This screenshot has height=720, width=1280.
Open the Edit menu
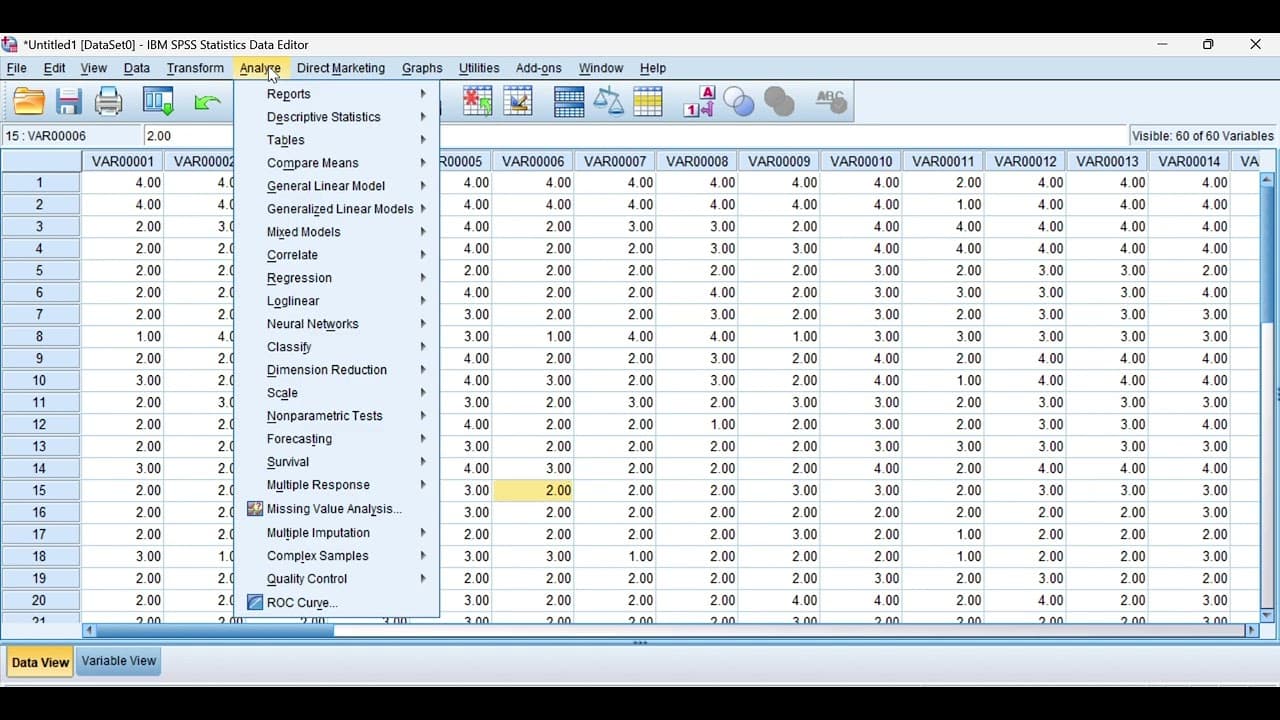coord(54,68)
